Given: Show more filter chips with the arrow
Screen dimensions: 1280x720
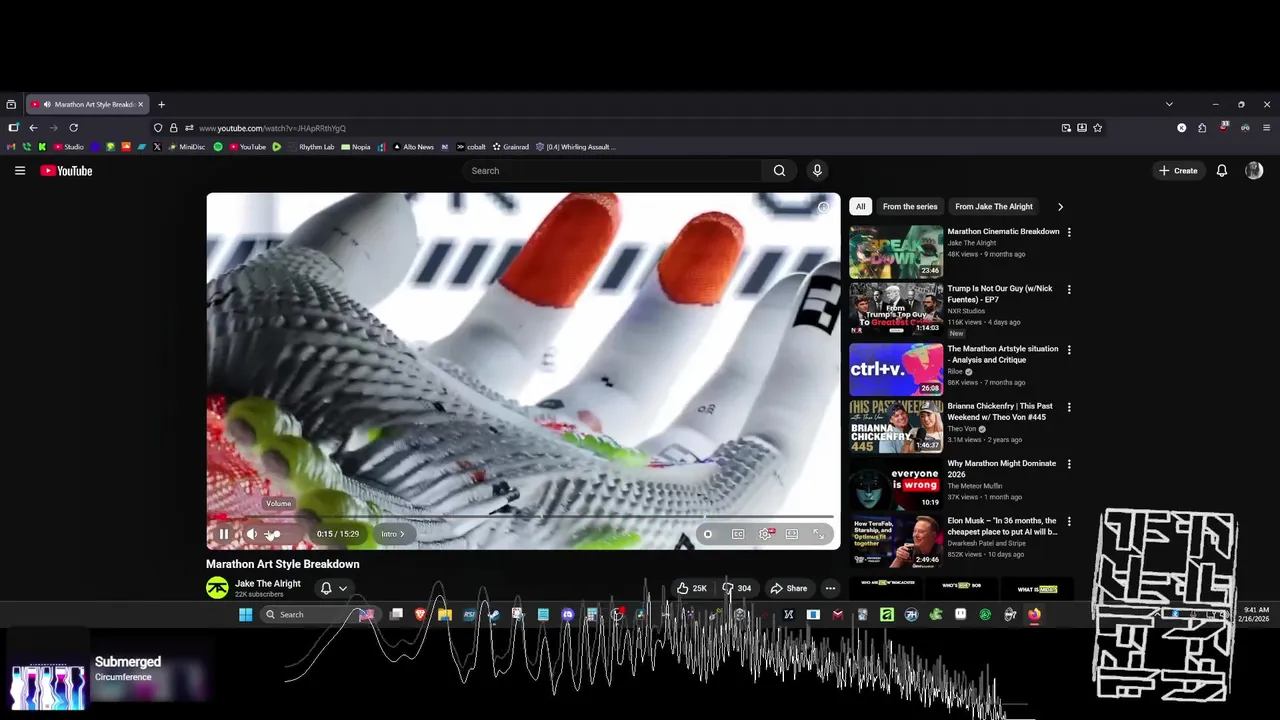Looking at the screenshot, I should coord(1060,207).
